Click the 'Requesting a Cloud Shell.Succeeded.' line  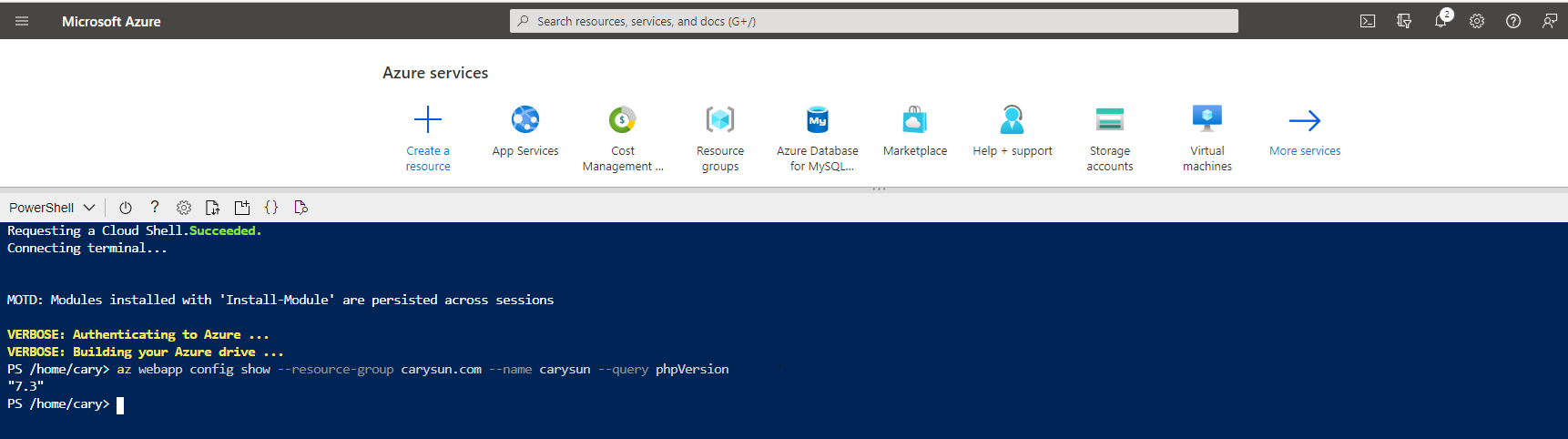coord(135,230)
